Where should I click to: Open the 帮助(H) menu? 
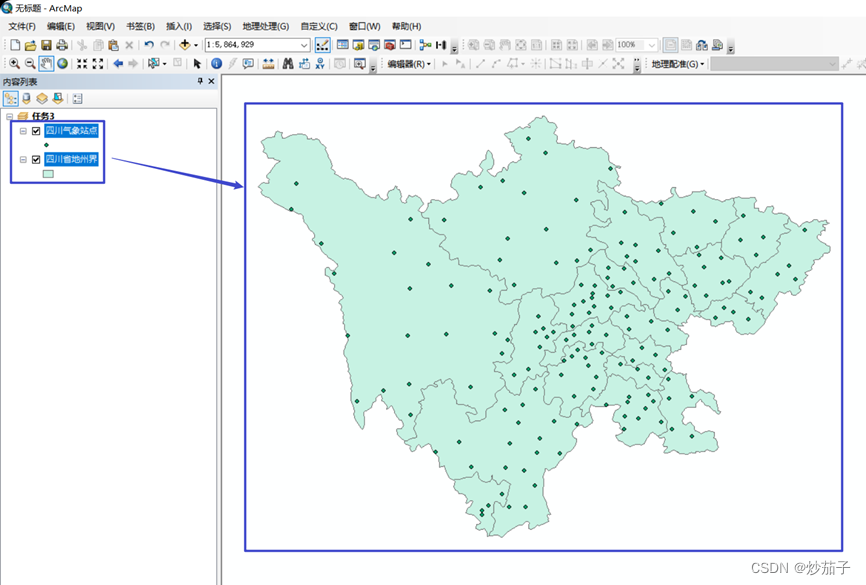click(x=406, y=27)
